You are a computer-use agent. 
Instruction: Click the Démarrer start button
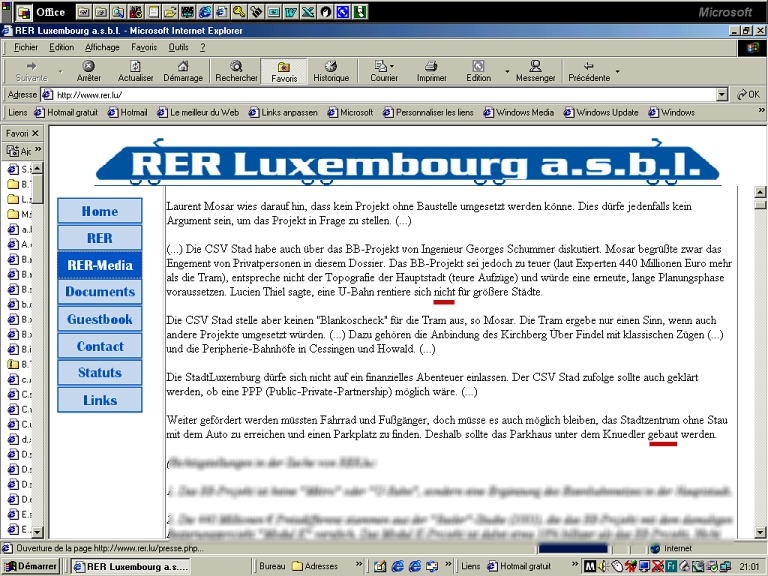pyautogui.click(x=30, y=566)
